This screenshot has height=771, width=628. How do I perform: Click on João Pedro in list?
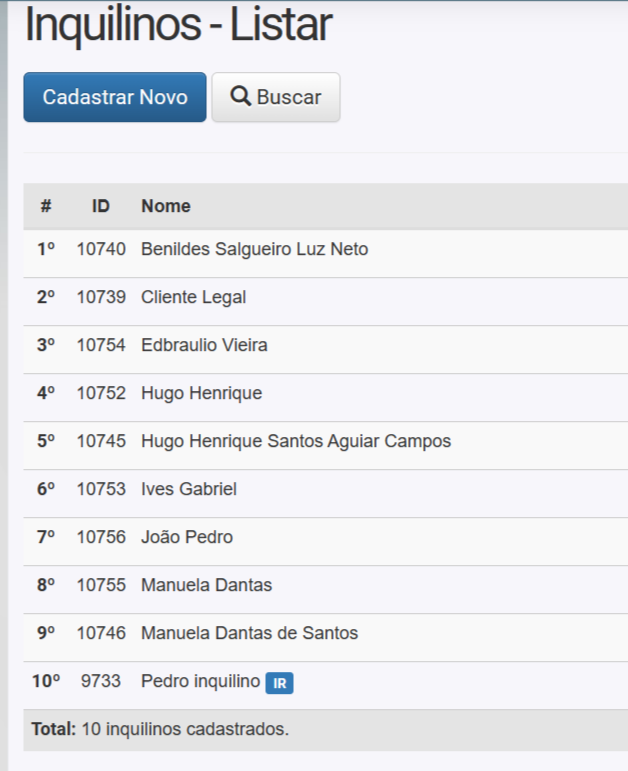pyautogui.click(x=186, y=537)
